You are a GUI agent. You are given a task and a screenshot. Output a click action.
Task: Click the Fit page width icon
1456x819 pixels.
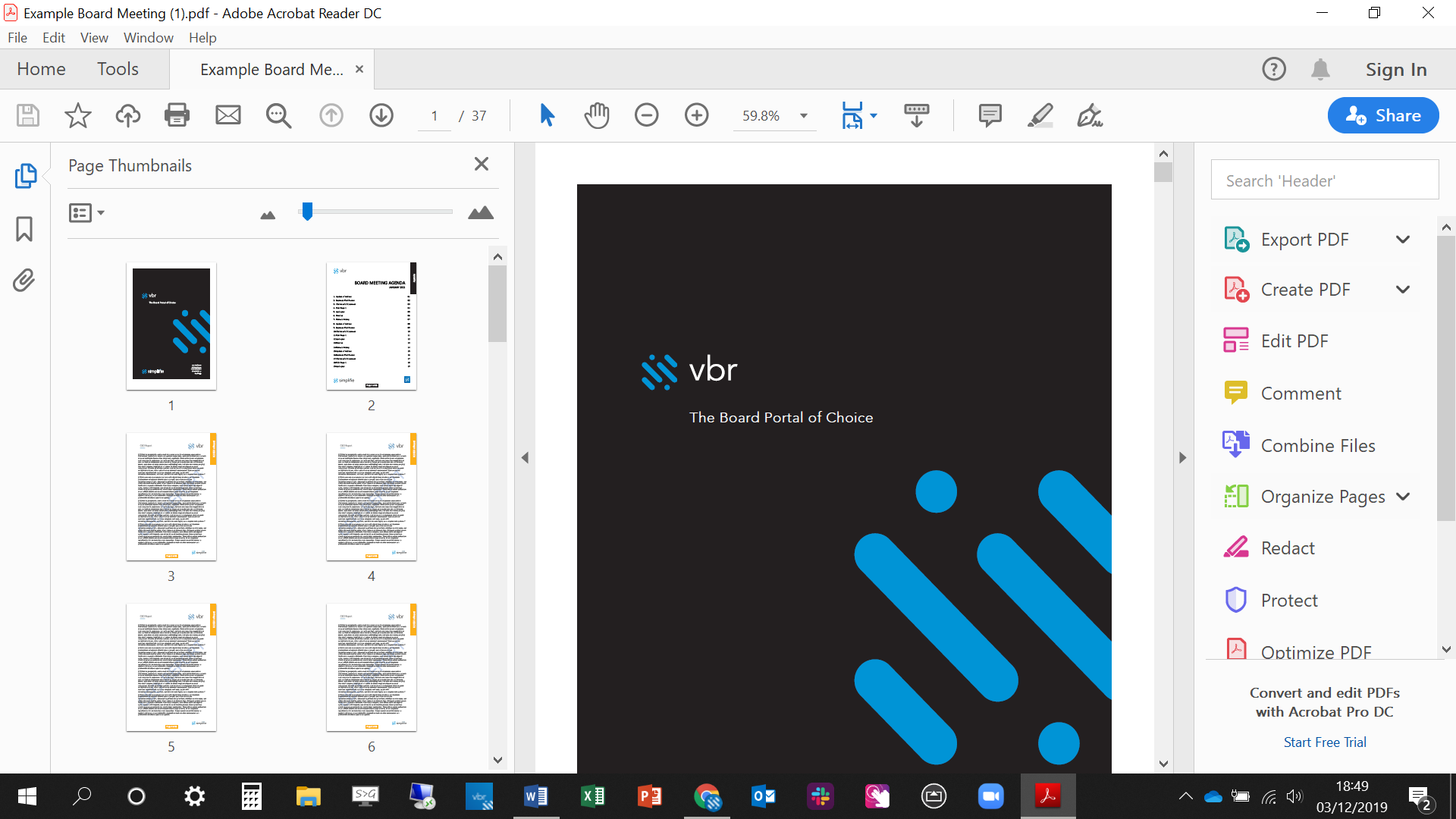[x=852, y=115]
